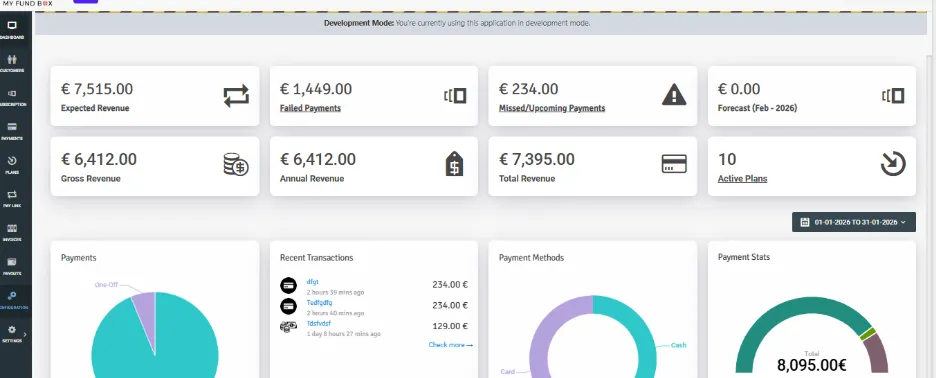Click the Failed Payments card icon
The image size is (936, 378).
coord(455,96)
